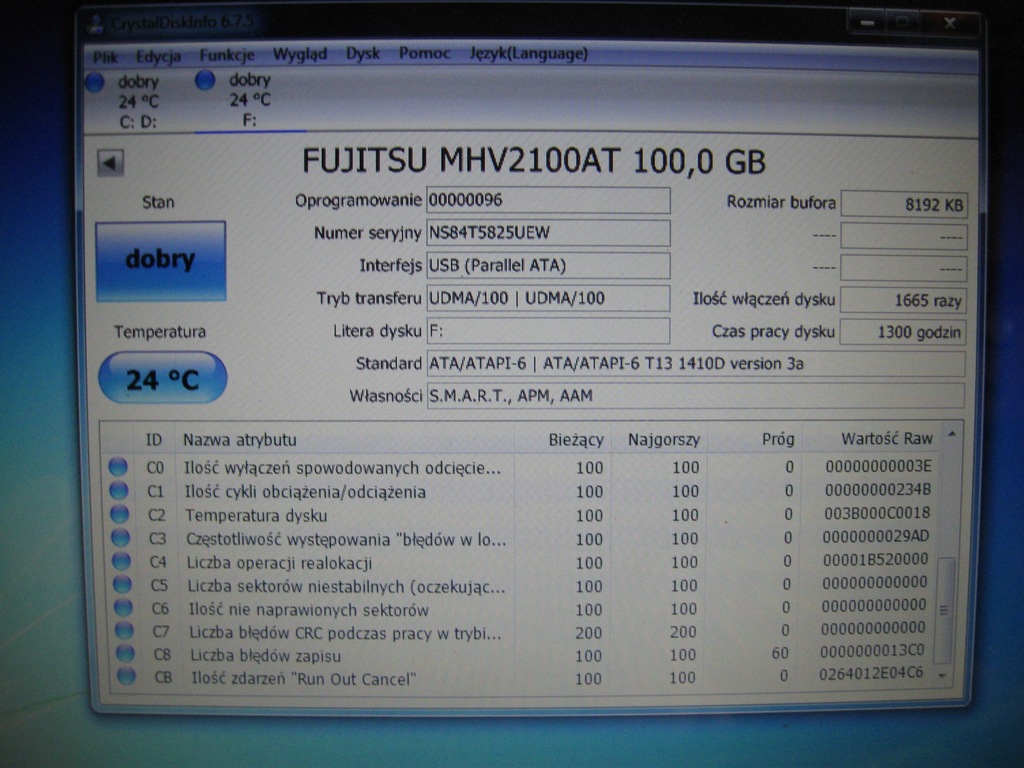Click the attribute list scrollbar thumb
The height and width of the screenshot is (768, 1024).
[944, 609]
